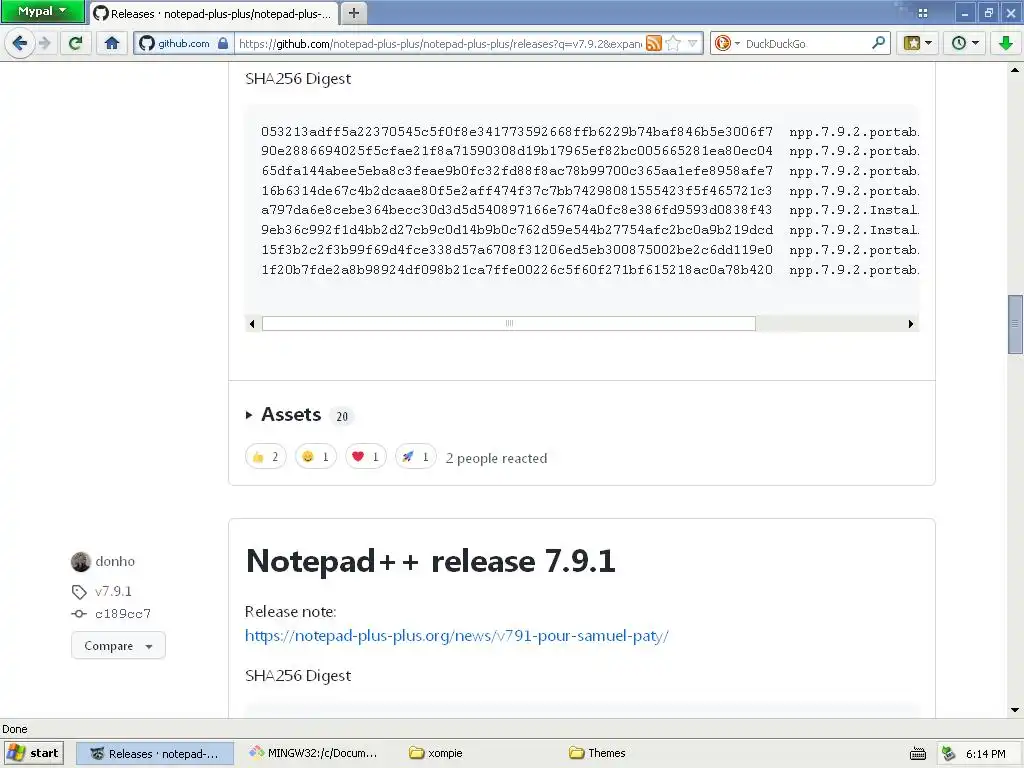The height and width of the screenshot is (768, 1024).
Task: Toggle the thumbs up reaction
Action: point(266,456)
